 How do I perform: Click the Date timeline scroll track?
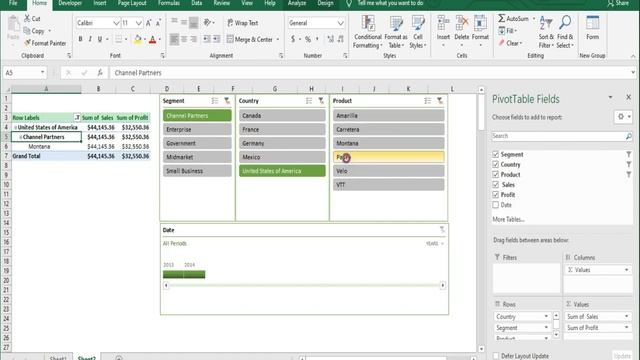point(304,285)
